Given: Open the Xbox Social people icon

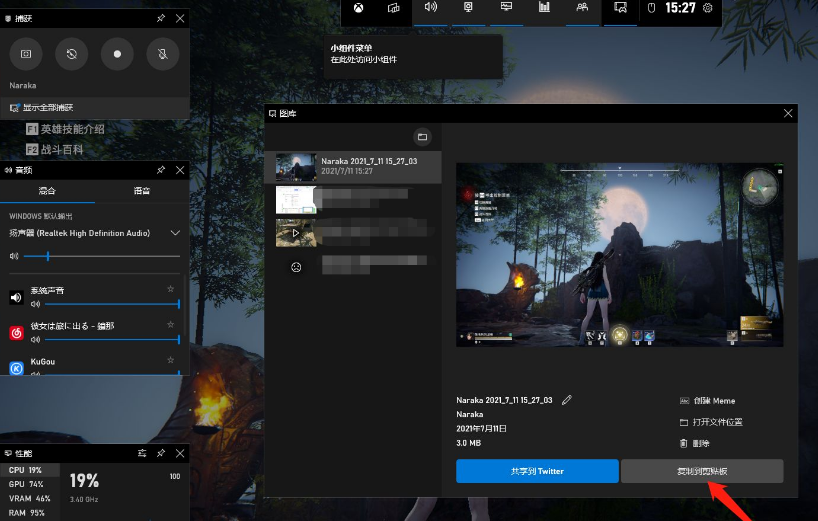Looking at the screenshot, I should (x=582, y=7).
